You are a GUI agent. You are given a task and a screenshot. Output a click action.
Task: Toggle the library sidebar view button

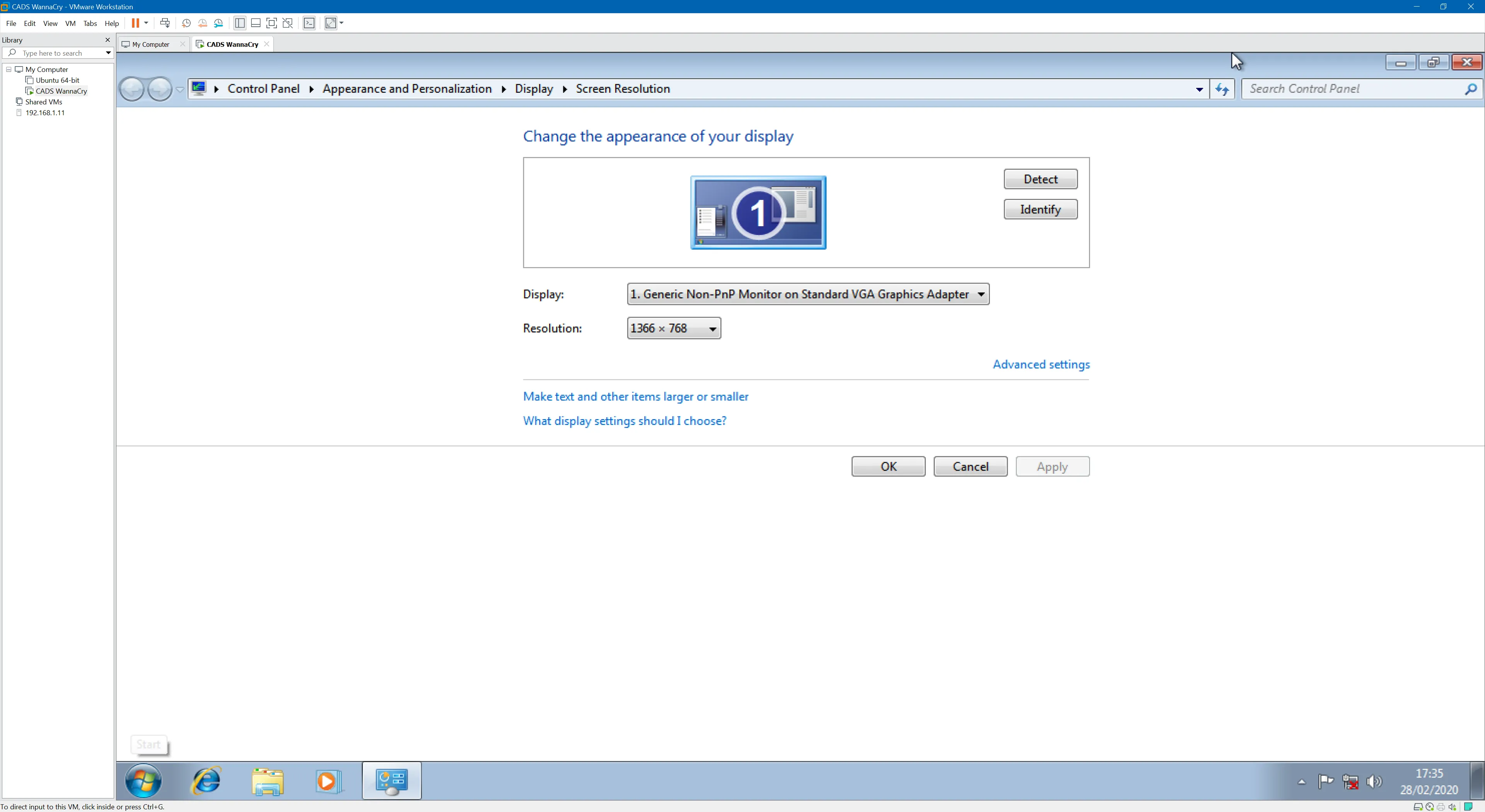coord(240,23)
